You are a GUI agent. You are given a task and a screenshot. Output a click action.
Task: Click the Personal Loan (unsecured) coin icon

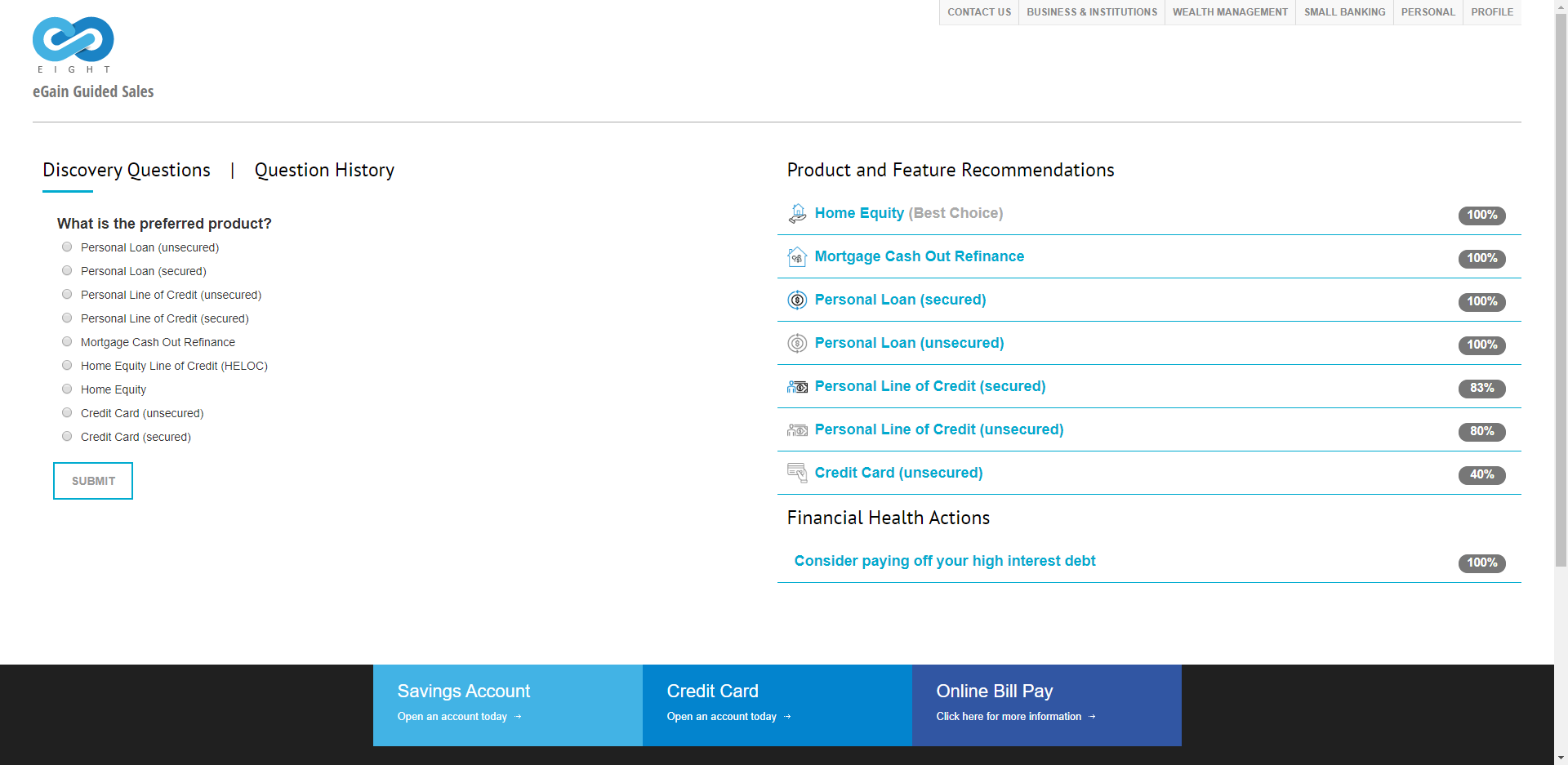[x=796, y=343]
